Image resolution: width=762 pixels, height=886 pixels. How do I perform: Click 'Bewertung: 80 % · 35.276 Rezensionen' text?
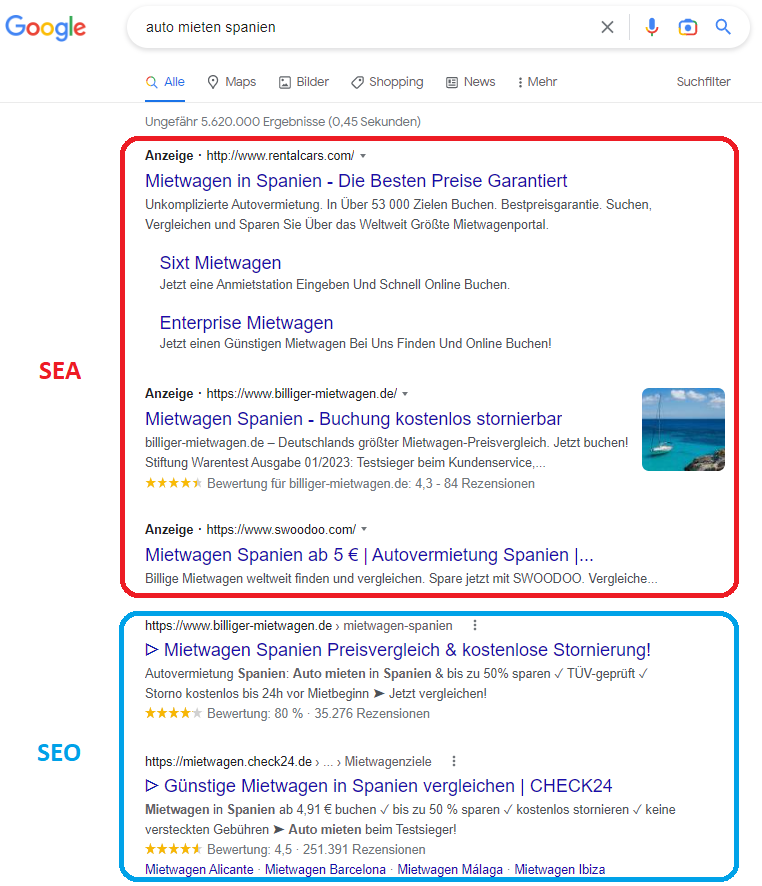pos(318,714)
